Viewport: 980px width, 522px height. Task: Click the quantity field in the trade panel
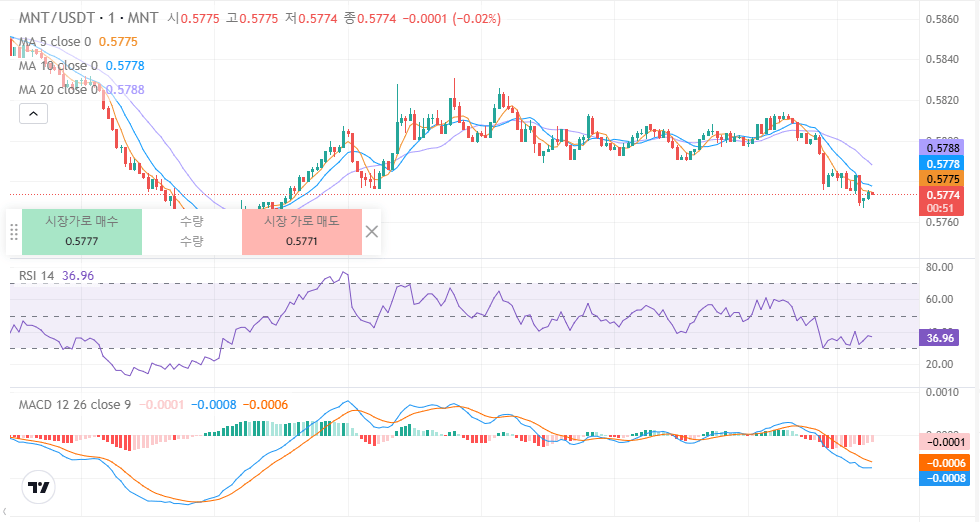pyautogui.click(x=192, y=232)
